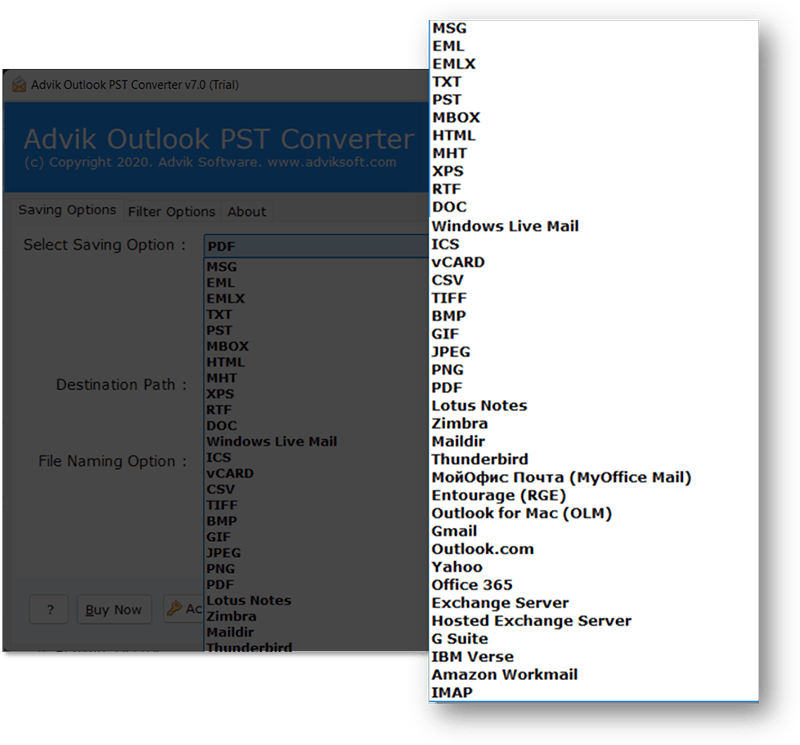800x745 pixels.
Task: Switch to the Saving Options tab
Action: (x=67, y=210)
